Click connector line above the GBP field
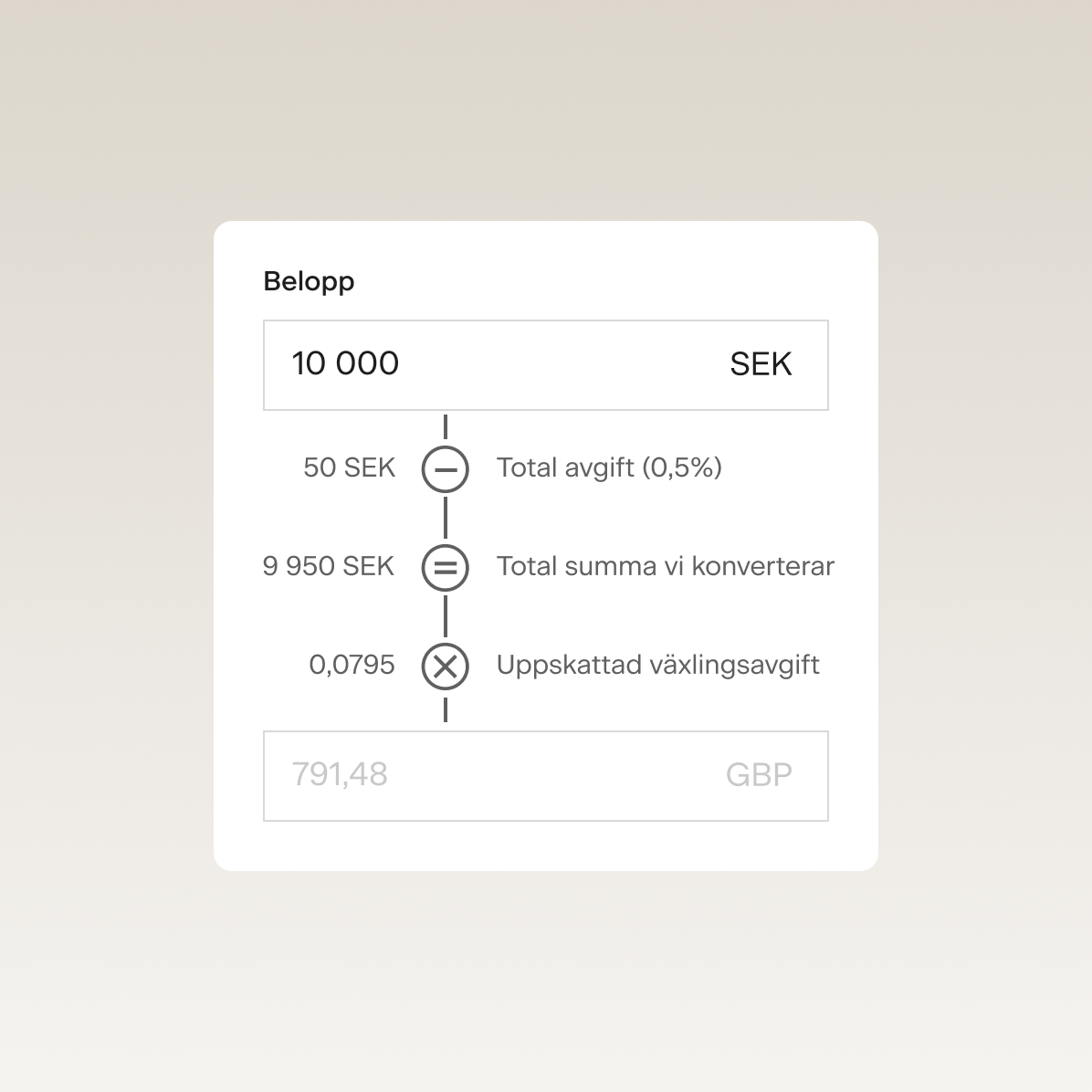Image resolution: width=1092 pixels, height=1092 pixels. [446, 710]
